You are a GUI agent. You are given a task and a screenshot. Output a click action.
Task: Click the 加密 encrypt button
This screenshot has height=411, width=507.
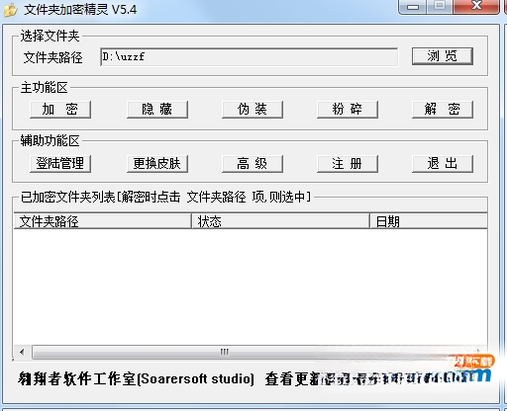60,109
